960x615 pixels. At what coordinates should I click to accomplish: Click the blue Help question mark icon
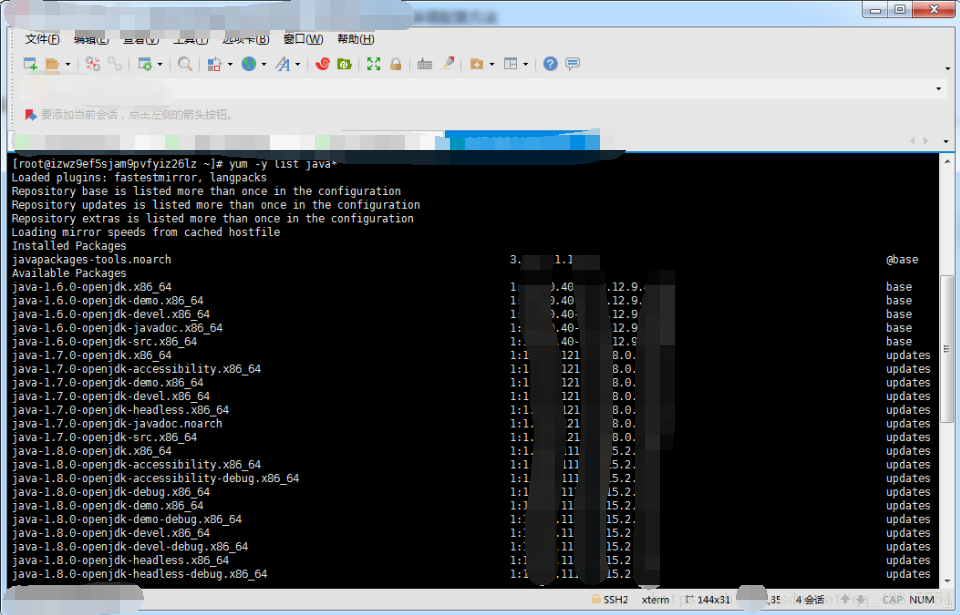(550, 64)
